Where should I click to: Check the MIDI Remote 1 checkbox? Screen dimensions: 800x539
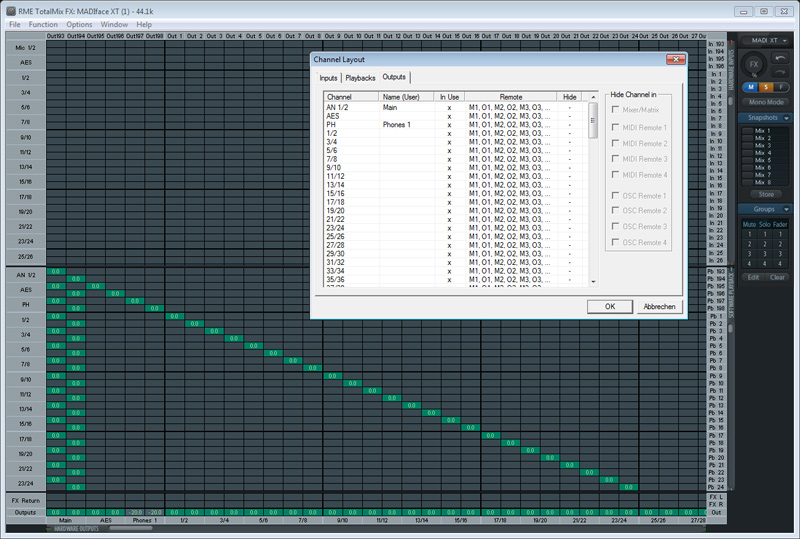click(x=615, y=127)
